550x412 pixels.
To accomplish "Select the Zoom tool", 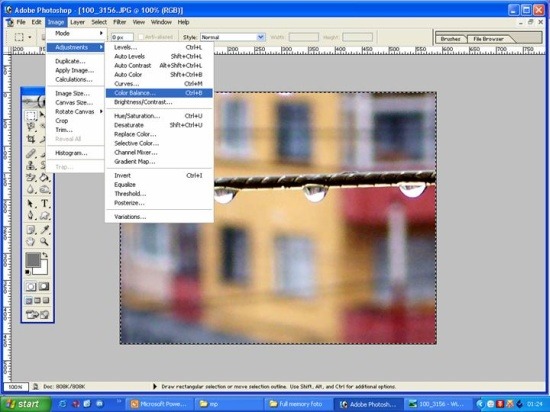I will point(45,242).
